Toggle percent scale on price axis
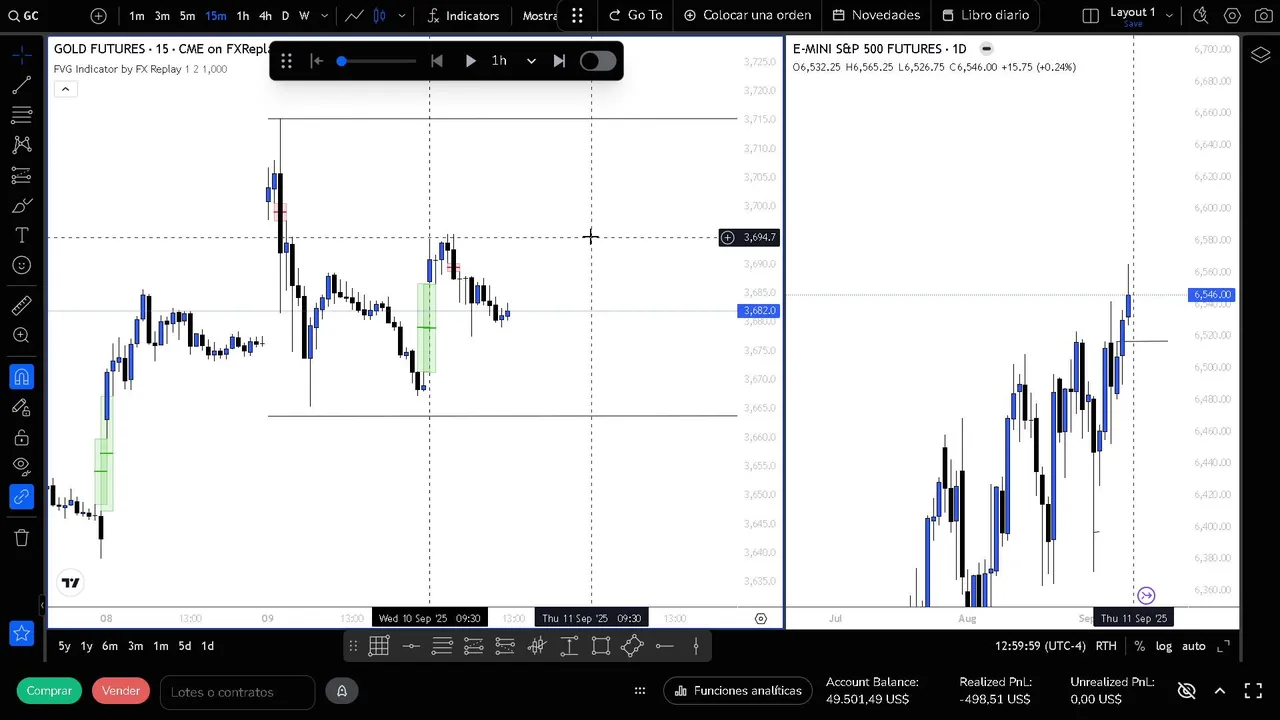 coord(1139,646)
